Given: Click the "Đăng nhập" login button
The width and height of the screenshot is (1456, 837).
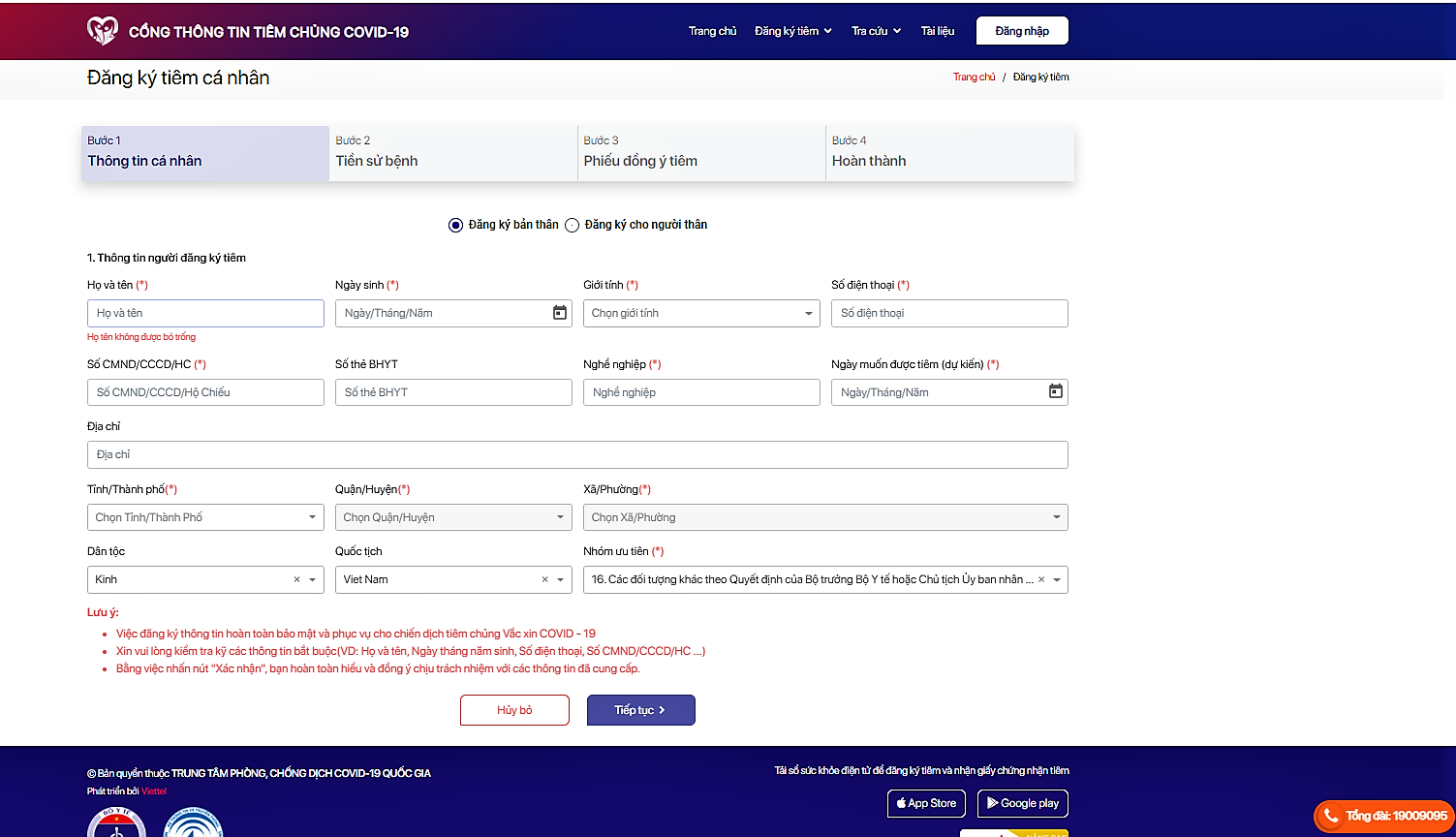Looking at the screenshot, I should point(1022,31).
